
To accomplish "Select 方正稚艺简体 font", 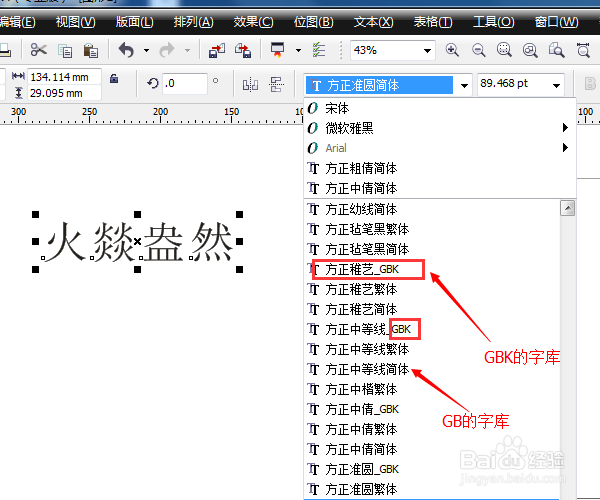I will tap(432, 309).
